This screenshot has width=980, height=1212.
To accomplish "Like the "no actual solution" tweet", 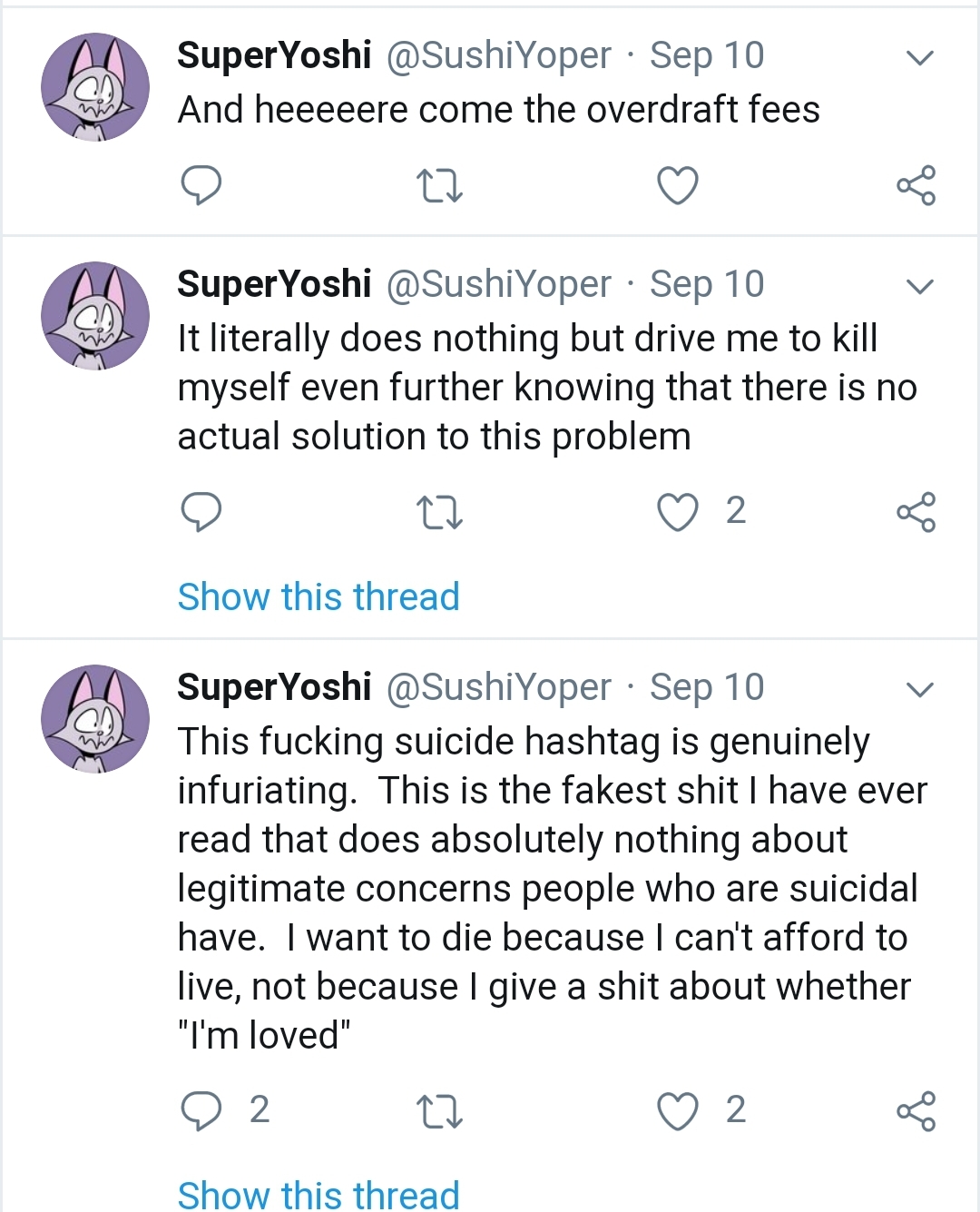I will [677, 512].
